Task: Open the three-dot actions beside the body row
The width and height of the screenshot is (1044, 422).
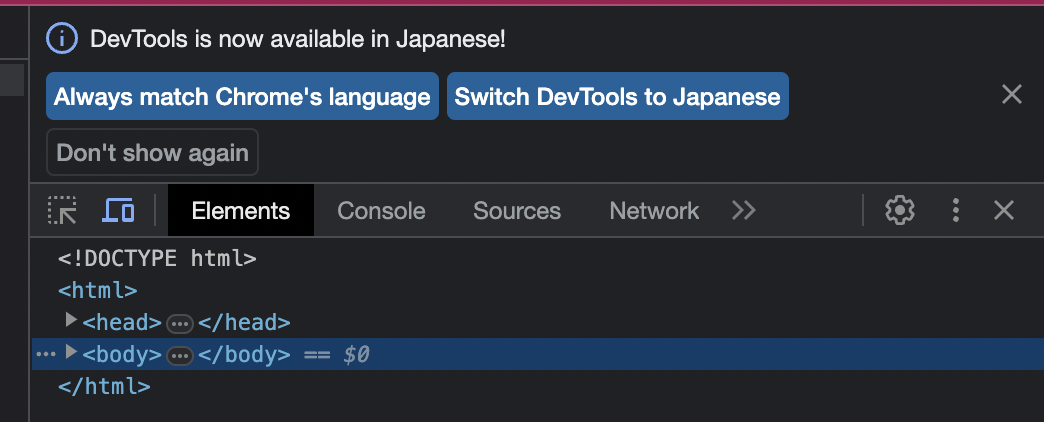Action: (45, 354)
